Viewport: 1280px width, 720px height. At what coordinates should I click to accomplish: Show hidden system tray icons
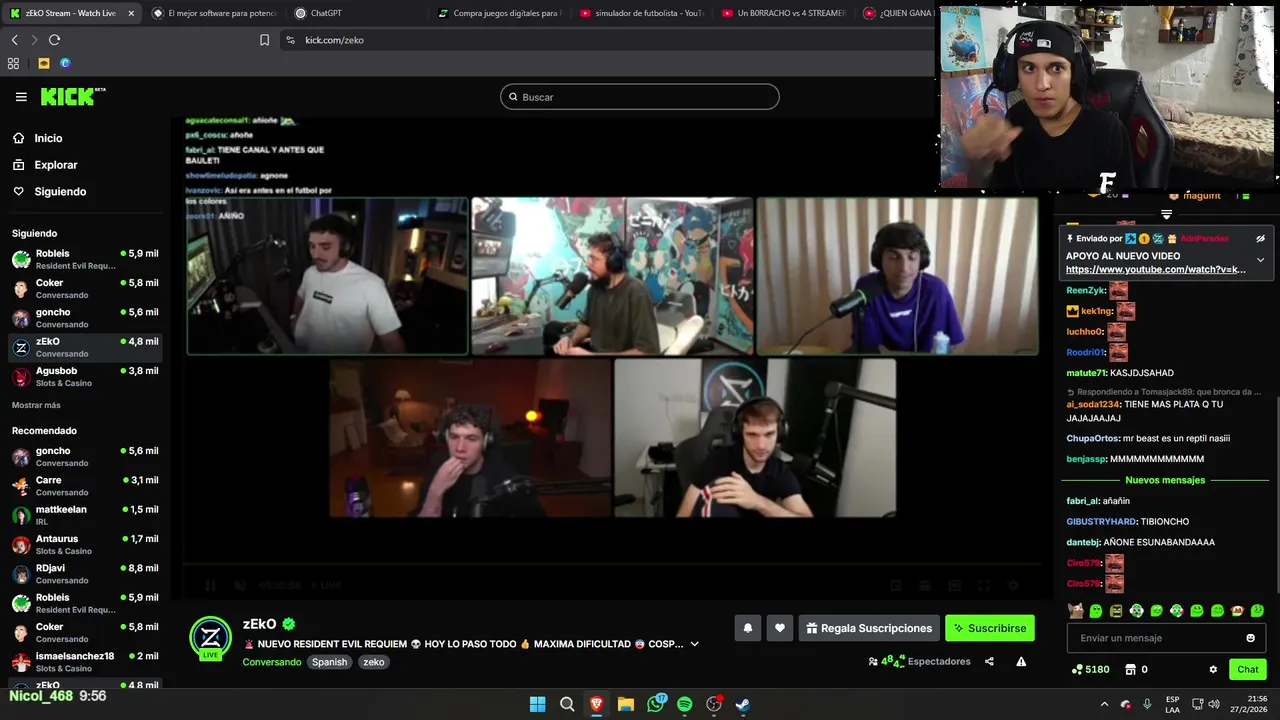1104,704
